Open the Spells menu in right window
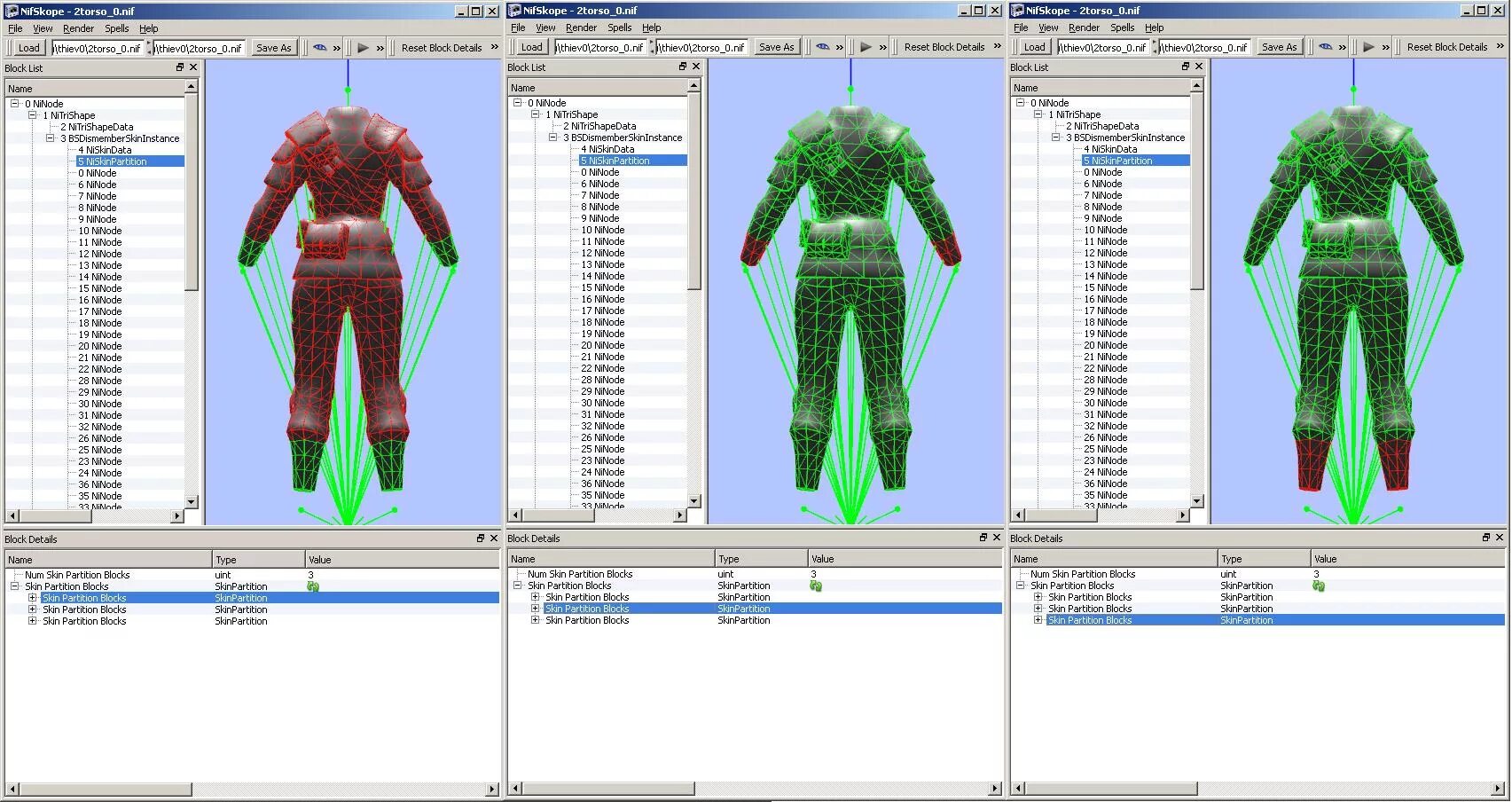This screenshot has width=1512, height=802. 1123,28
